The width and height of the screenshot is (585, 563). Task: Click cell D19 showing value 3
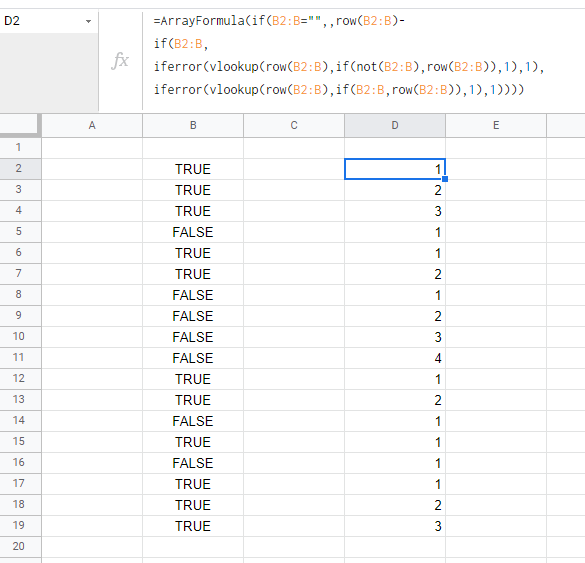click(395, 526)
